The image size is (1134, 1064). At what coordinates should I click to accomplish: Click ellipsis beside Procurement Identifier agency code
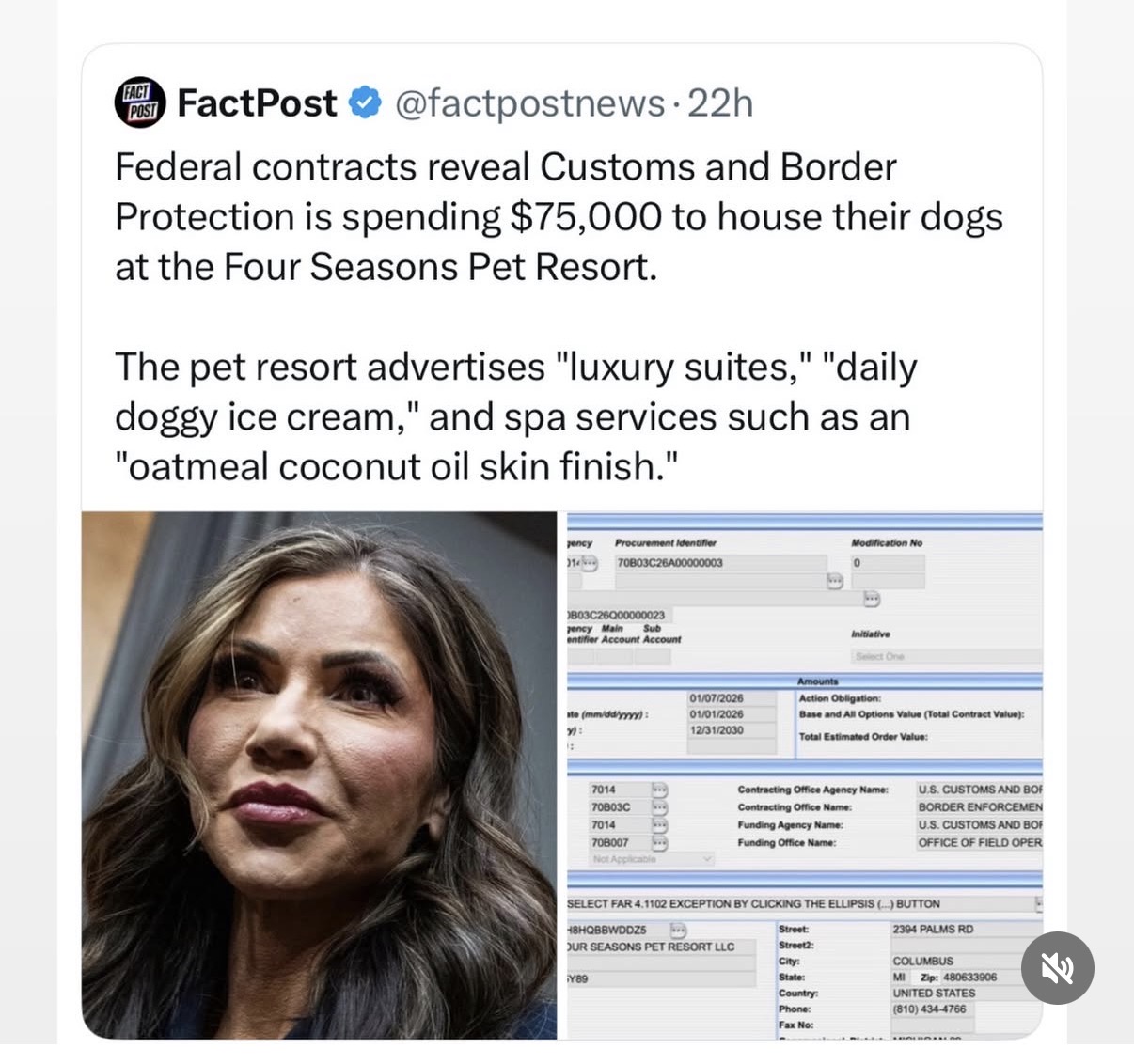pyautogui.click(x=590, y=563)
